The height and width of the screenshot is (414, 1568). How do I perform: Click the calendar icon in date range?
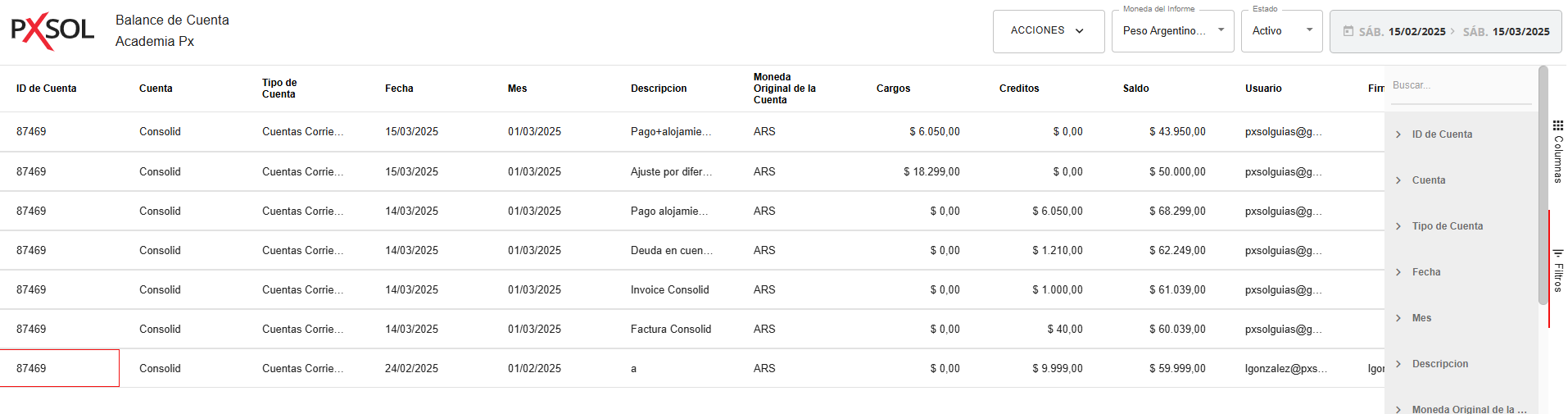click(1348, 31)
